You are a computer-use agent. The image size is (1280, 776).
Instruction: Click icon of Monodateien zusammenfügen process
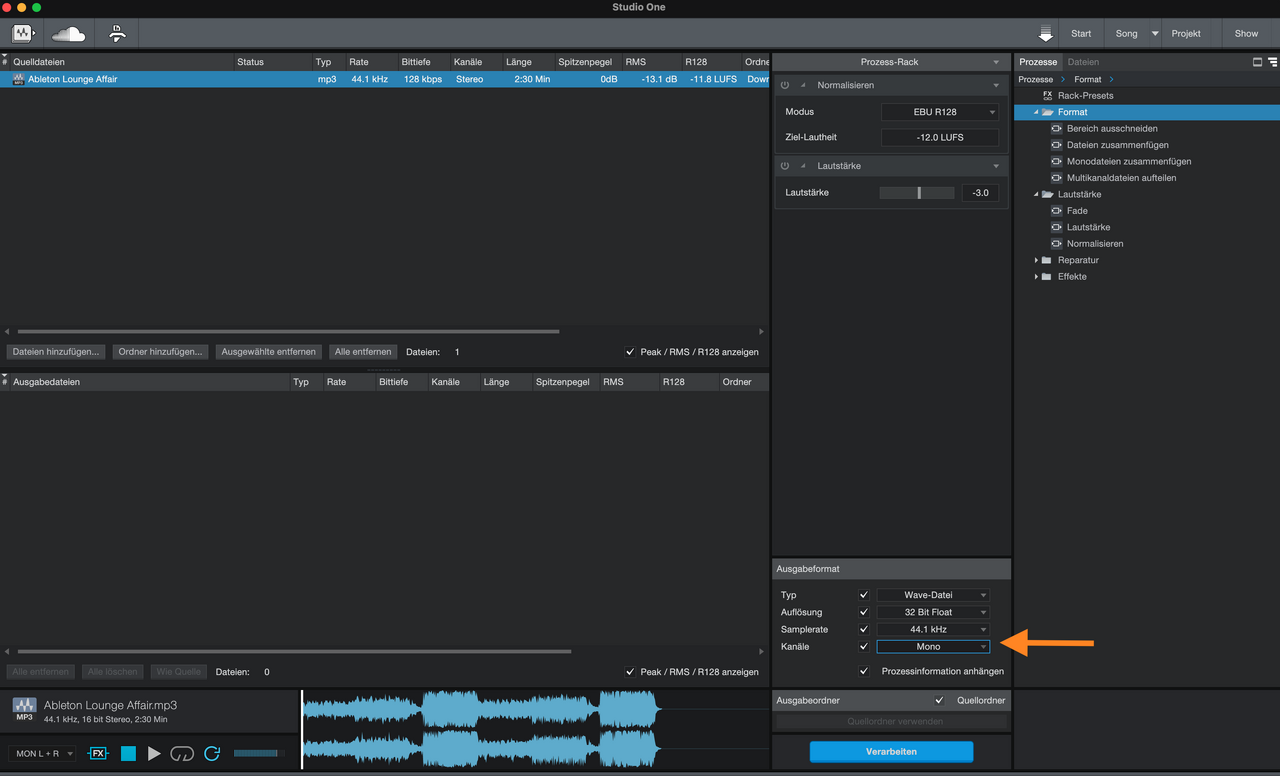(1056, 162)
